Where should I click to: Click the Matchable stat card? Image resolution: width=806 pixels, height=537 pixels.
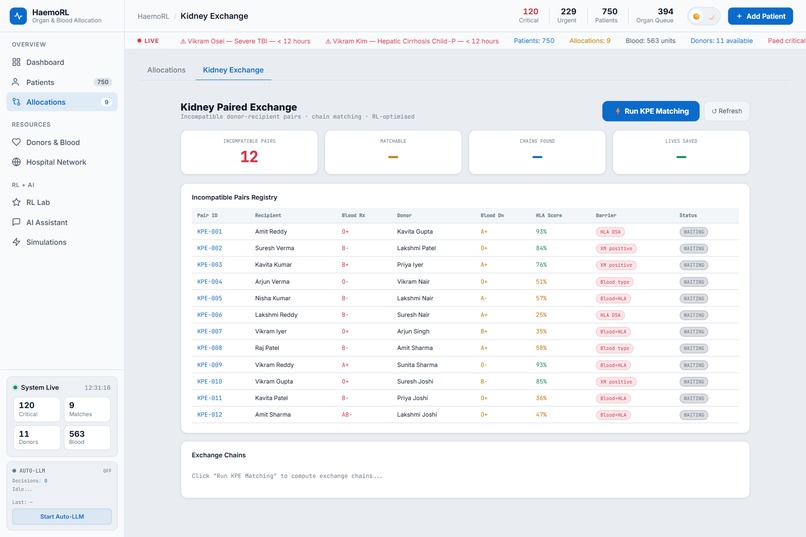(393, 152)
